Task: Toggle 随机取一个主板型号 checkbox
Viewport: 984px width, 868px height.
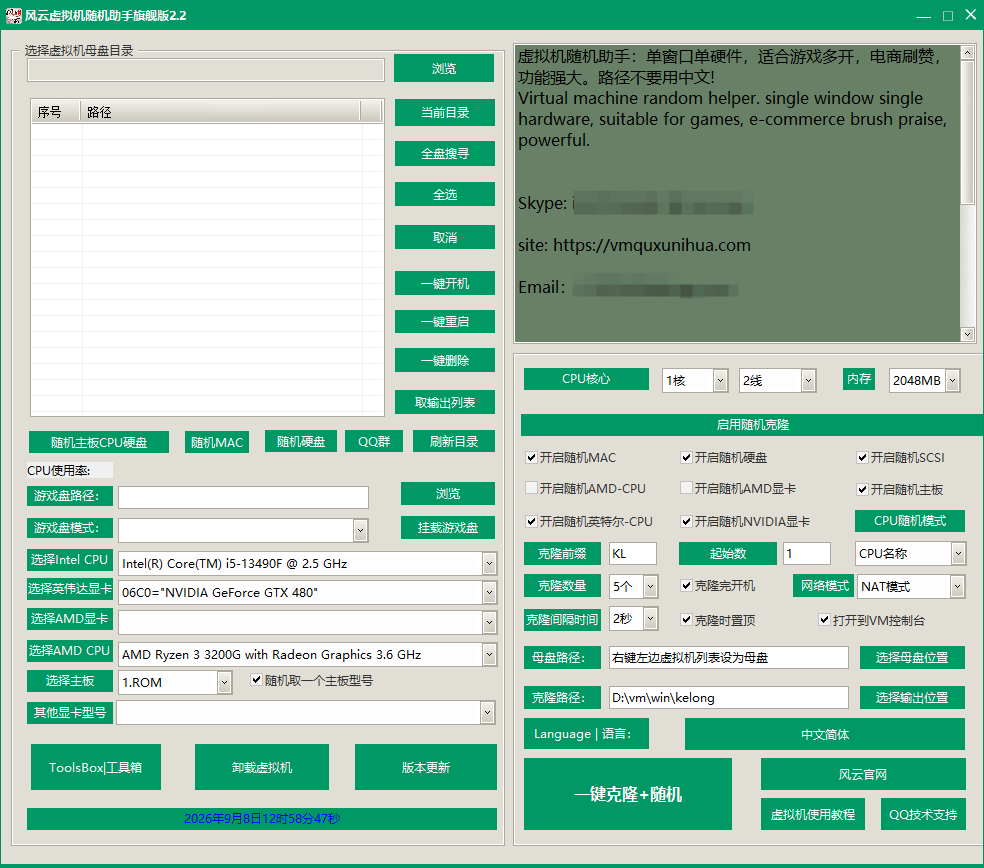Action: click(x=256, y=680)
